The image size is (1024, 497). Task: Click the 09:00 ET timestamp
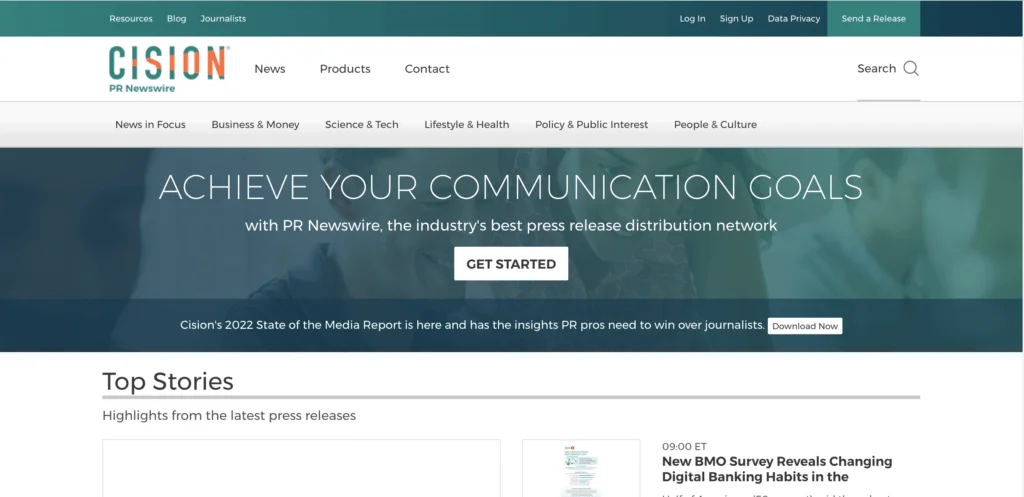[x=684, y=447]
